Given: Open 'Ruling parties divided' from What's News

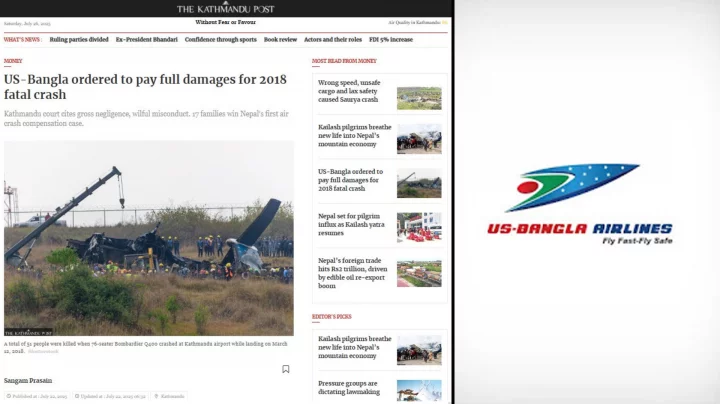Looking at the screenshot, I should (78, 40).
